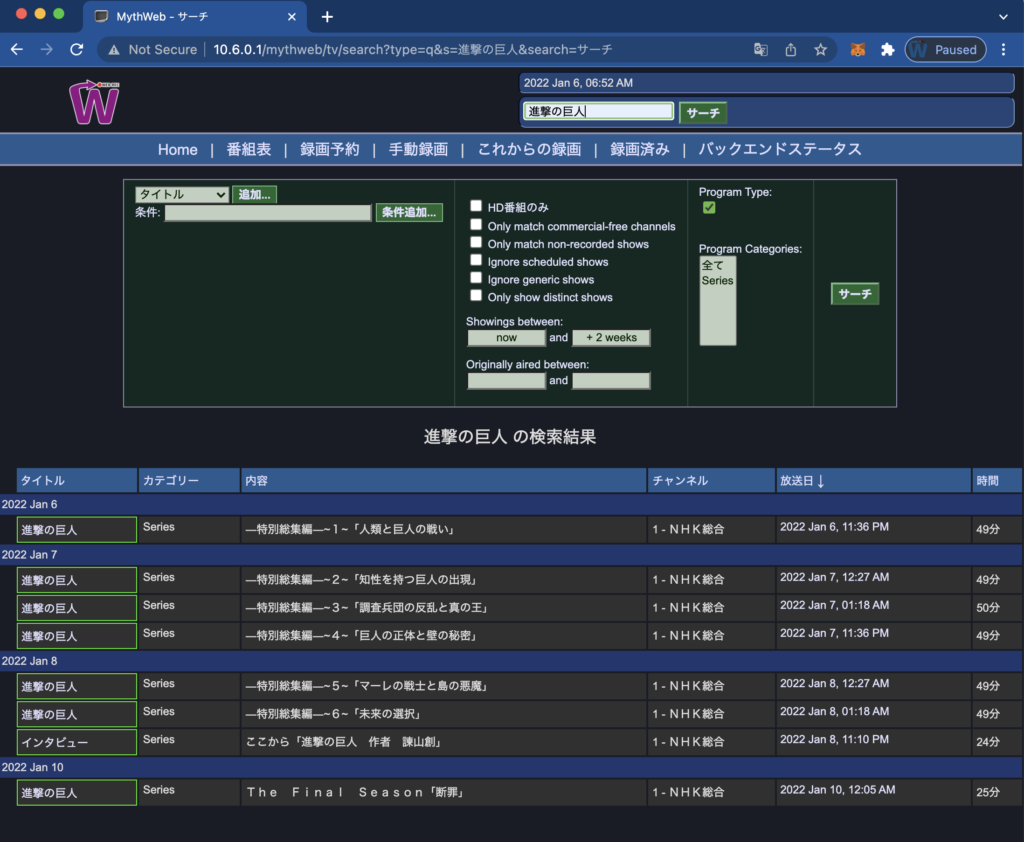Screen dimensions: 1024x842
Task: Uncheck the Program Type checkbox
Action: (x=709, y=208)
